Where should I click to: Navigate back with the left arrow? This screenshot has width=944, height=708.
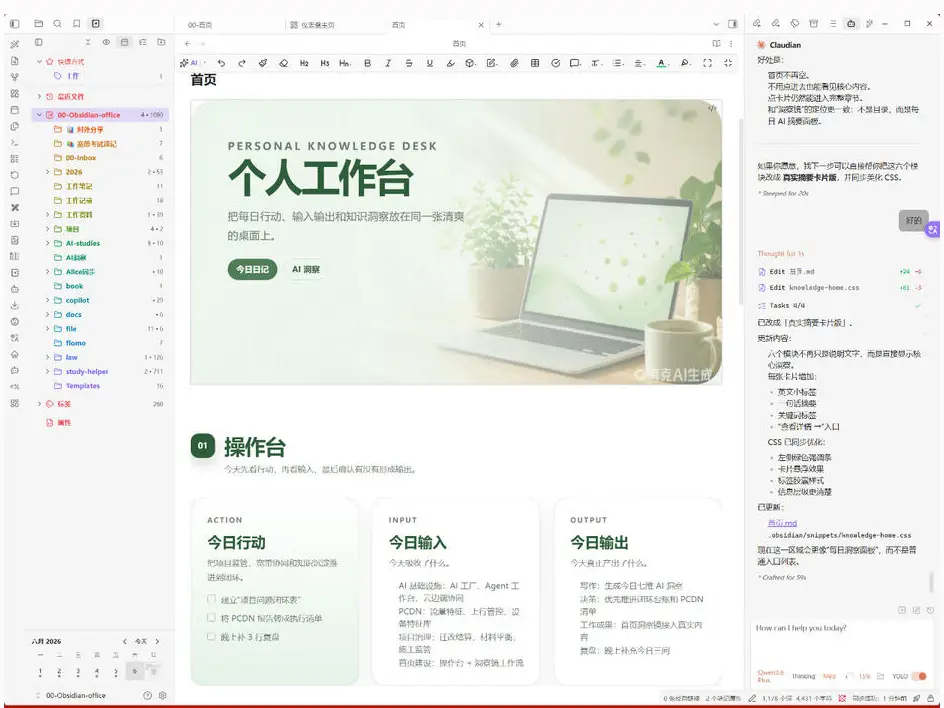[188, 43]
